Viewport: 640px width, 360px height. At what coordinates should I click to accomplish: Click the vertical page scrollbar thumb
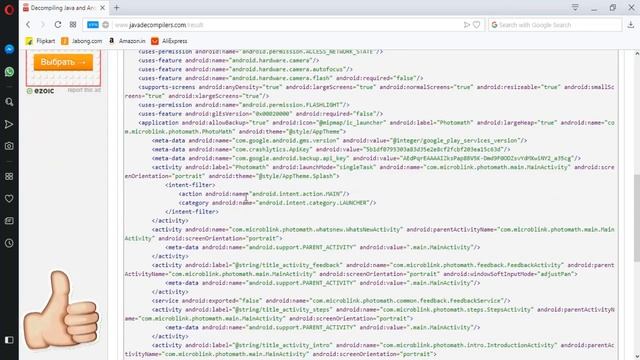(637, 218)
